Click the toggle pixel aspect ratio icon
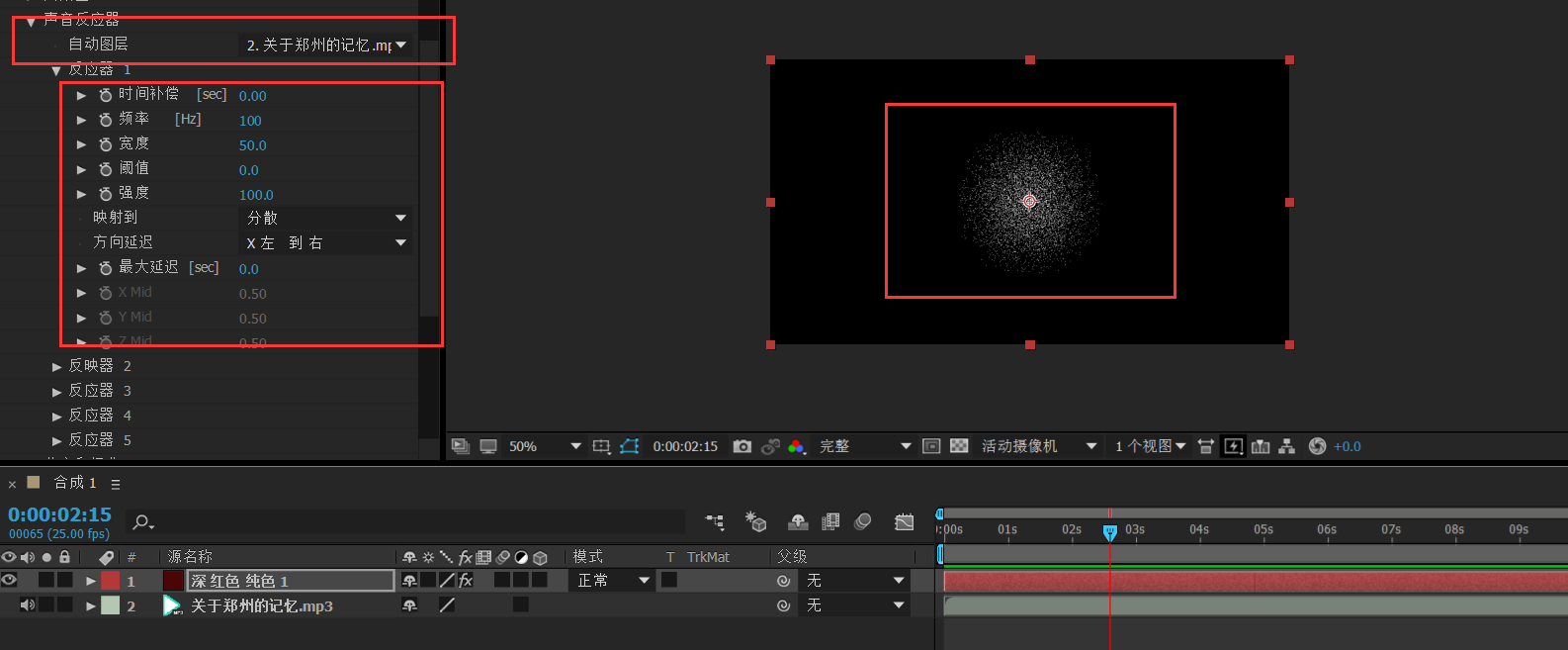 [1205, 446]
